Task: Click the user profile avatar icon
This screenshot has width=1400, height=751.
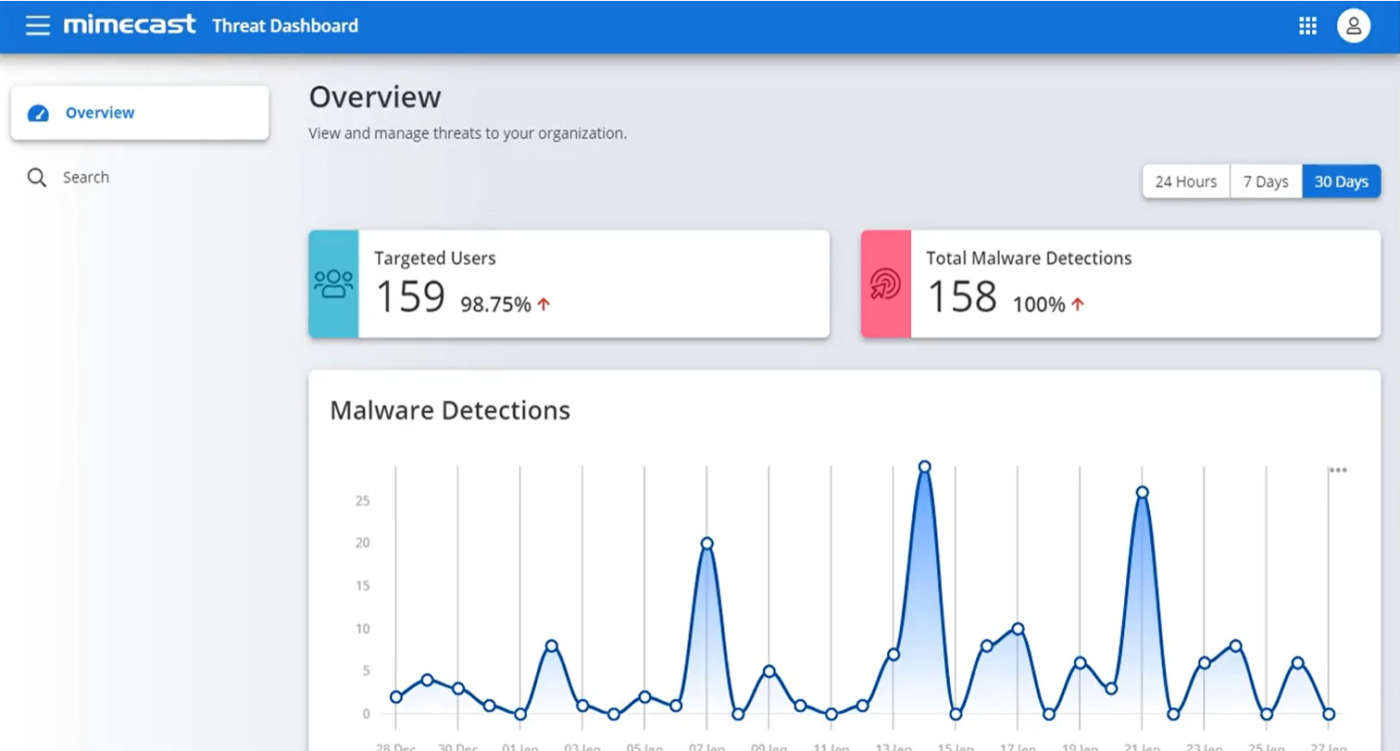Action: (1353, 27)
